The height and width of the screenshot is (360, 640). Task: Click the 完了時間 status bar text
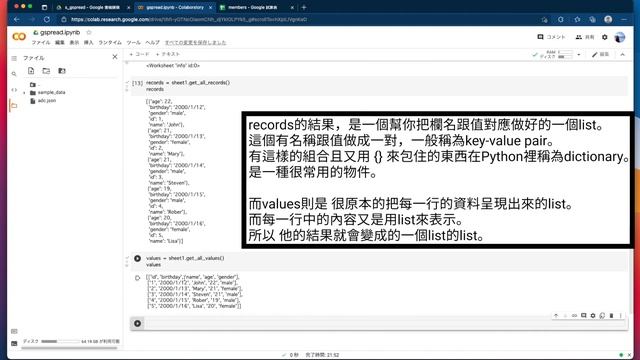point(322,355)
